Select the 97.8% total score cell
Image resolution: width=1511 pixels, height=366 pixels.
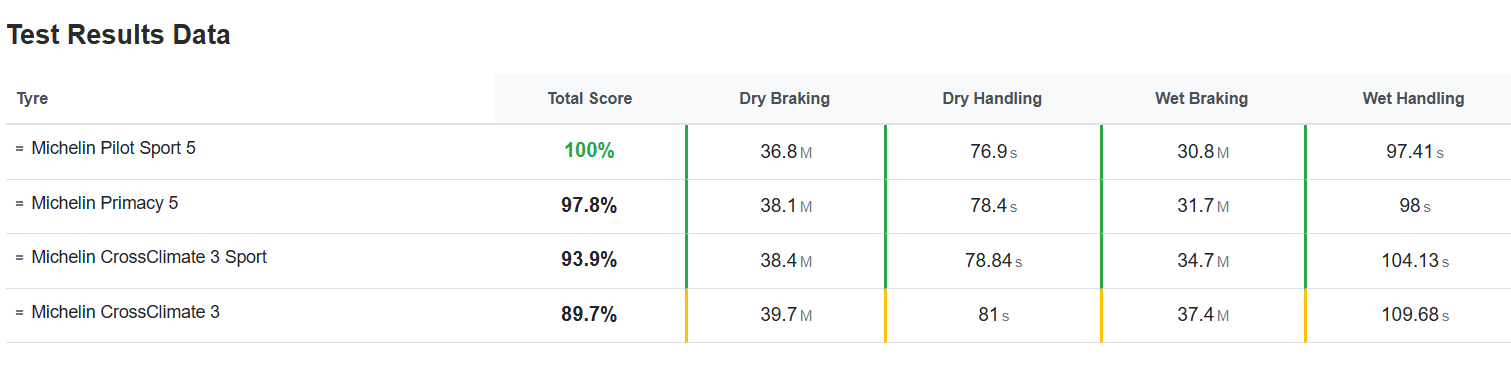click(589, 206)
